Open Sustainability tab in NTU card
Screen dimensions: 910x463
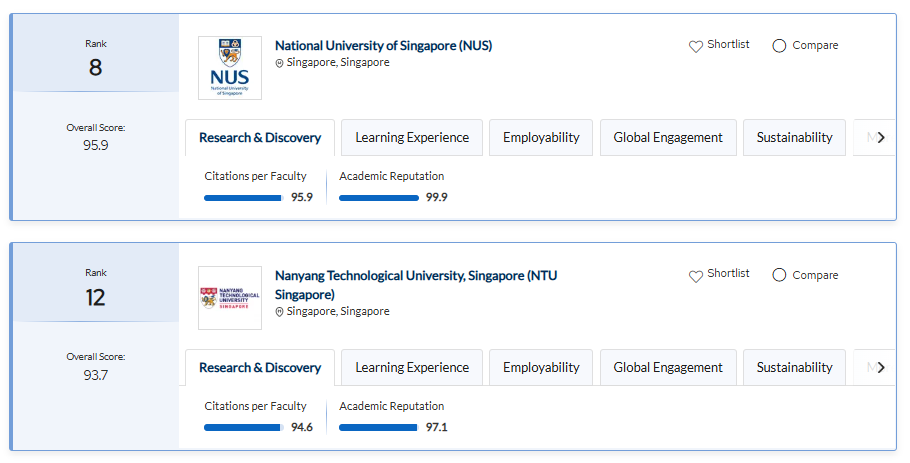click(x=794, y=367)
